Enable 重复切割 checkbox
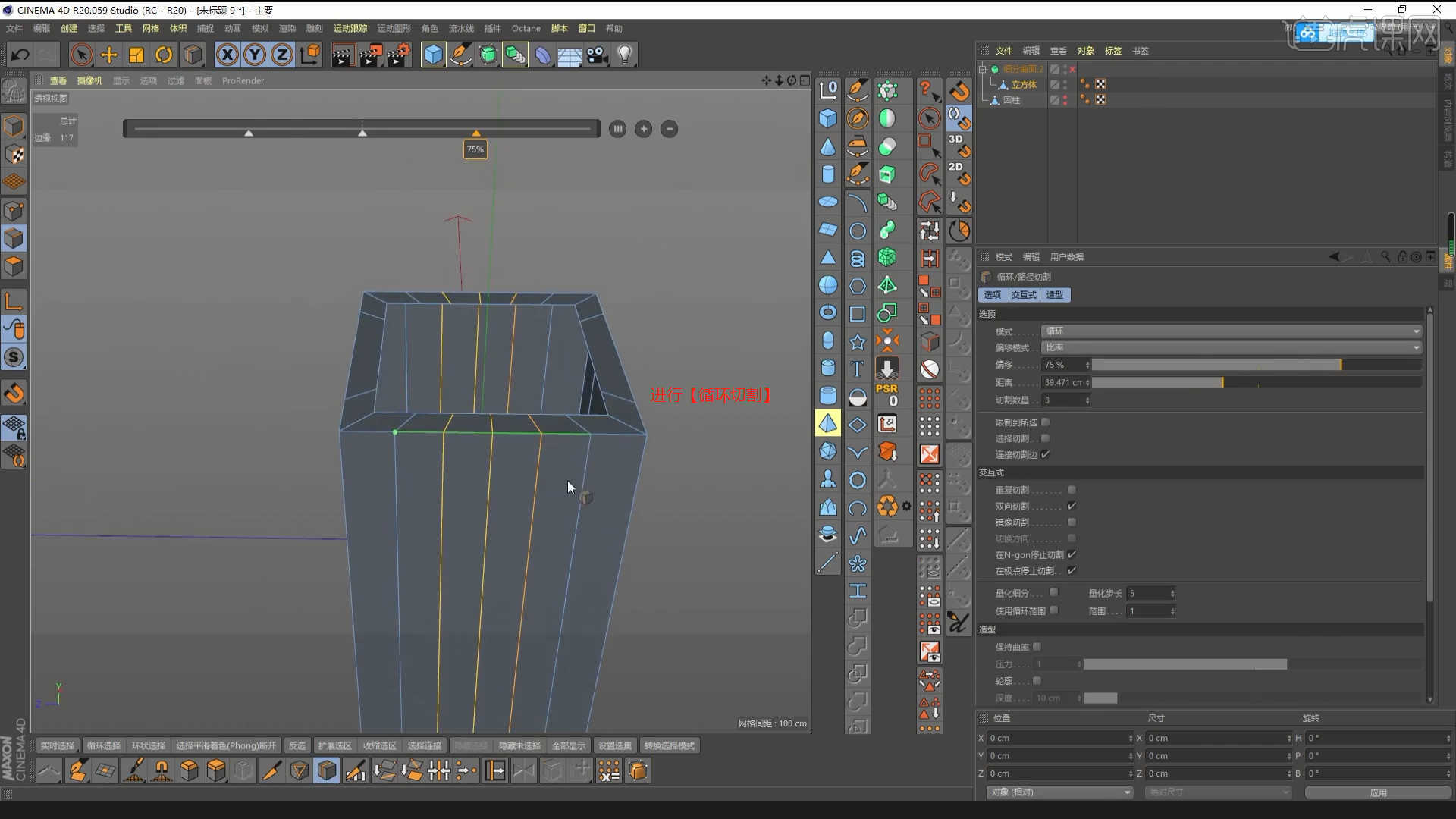 click(1072, 490)
